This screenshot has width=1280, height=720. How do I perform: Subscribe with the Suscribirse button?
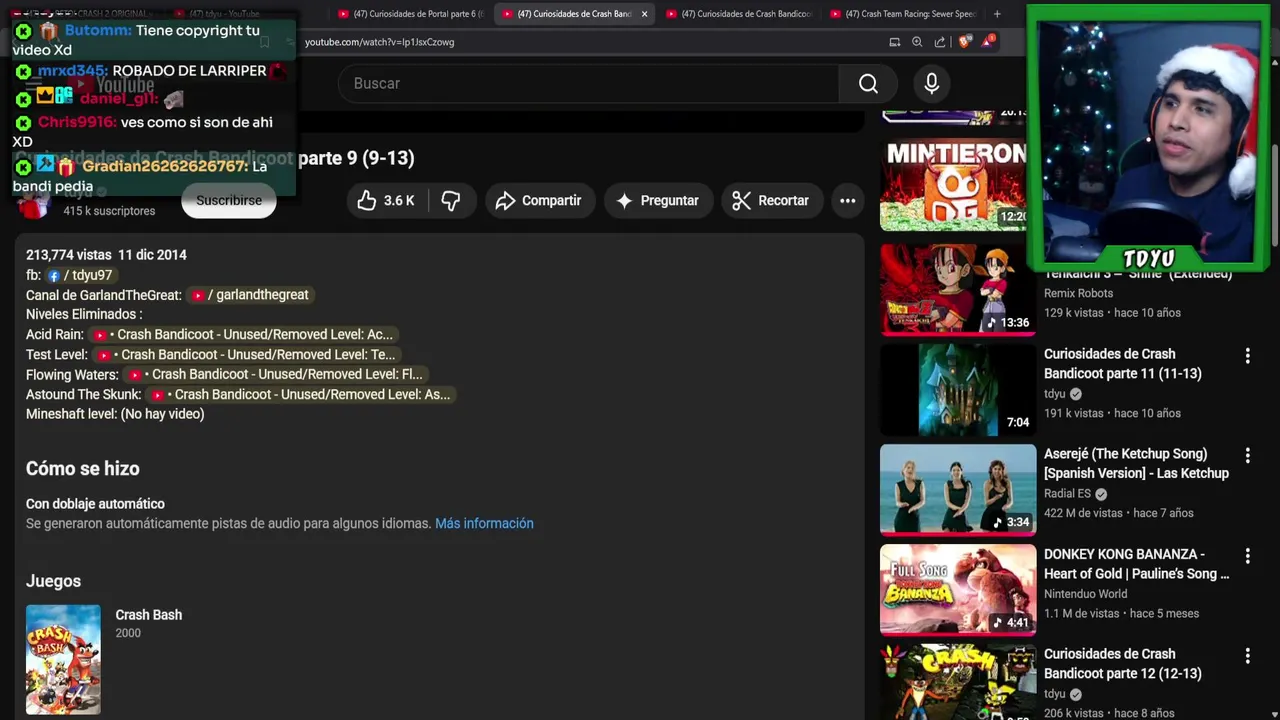(229, 201)
